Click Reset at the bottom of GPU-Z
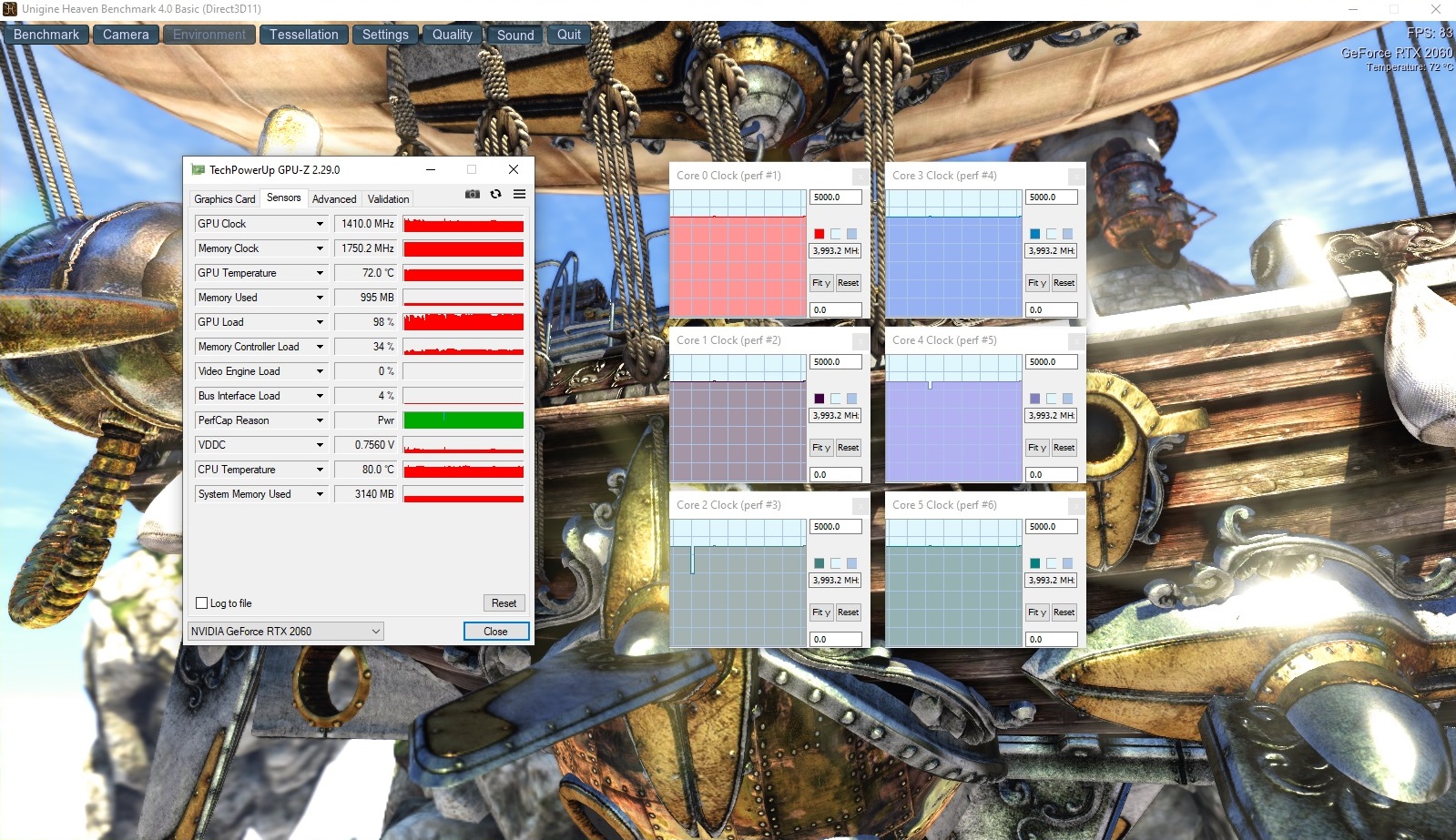Screen dimensions: 1456x840 click(504, 603)
